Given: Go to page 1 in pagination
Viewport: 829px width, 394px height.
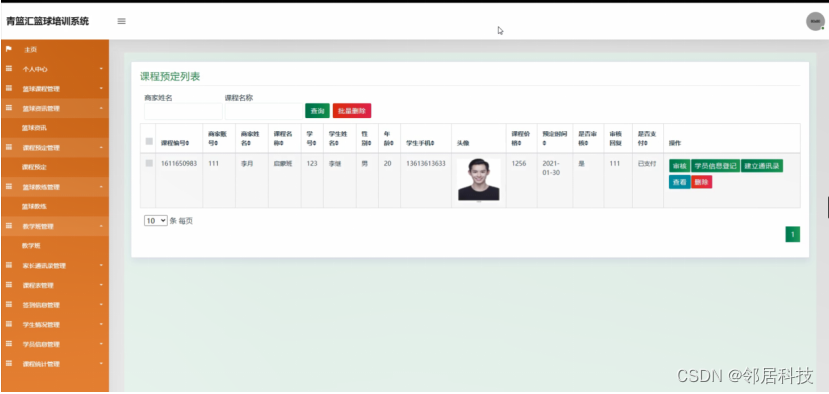Looking at the screenshot, I should (793, 234).
